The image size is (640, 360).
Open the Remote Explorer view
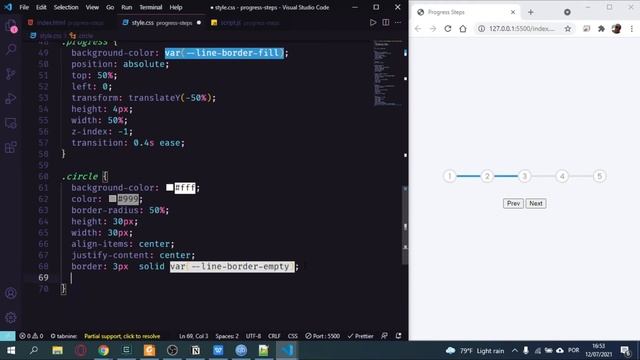[x=11, y=123]
